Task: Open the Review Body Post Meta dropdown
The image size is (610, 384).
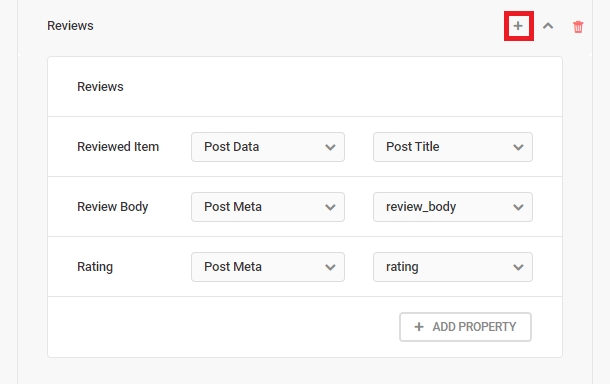Action: [268, 207]
